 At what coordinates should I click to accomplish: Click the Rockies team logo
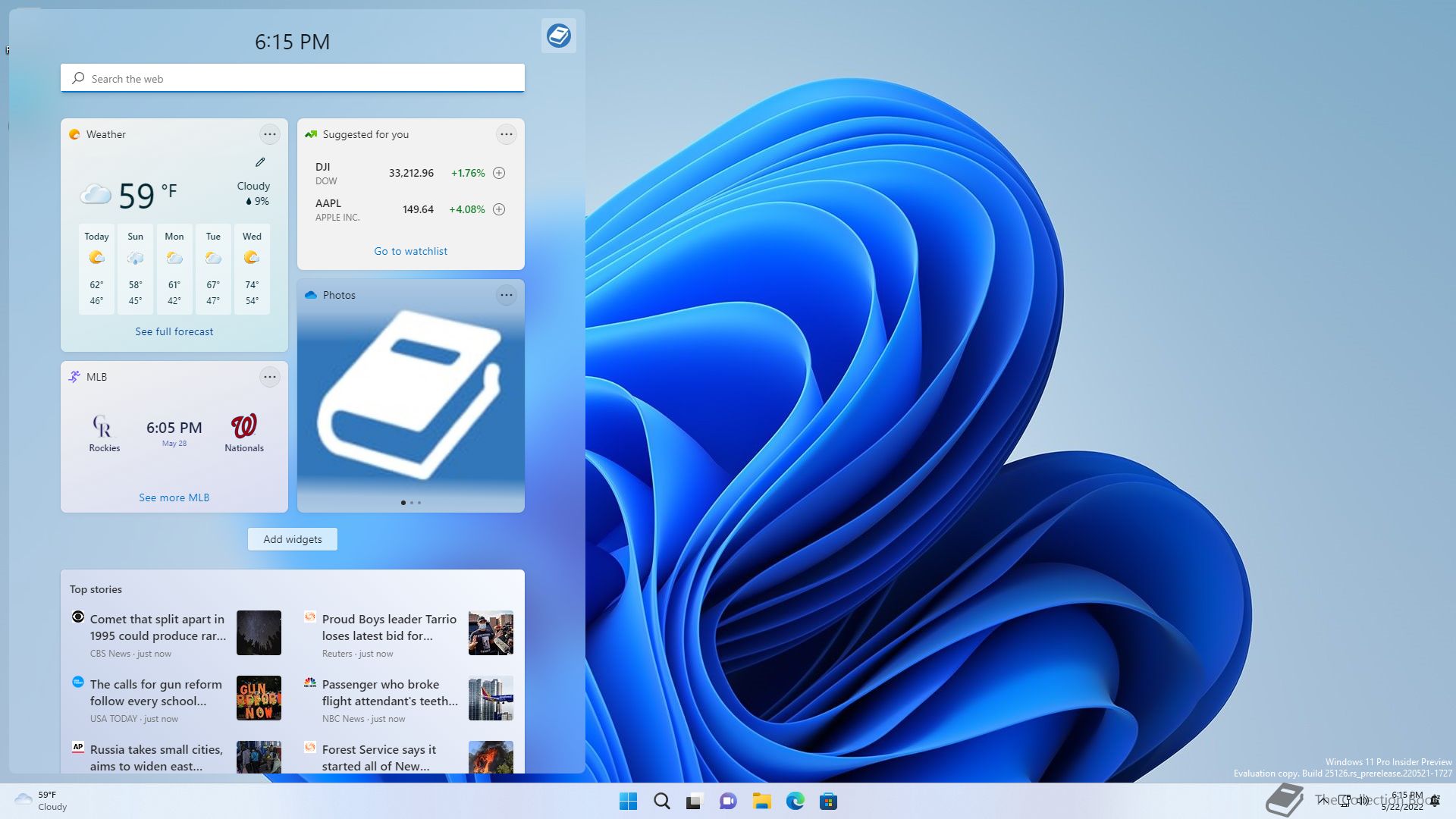pyautogui.click(x=103, y=426)
